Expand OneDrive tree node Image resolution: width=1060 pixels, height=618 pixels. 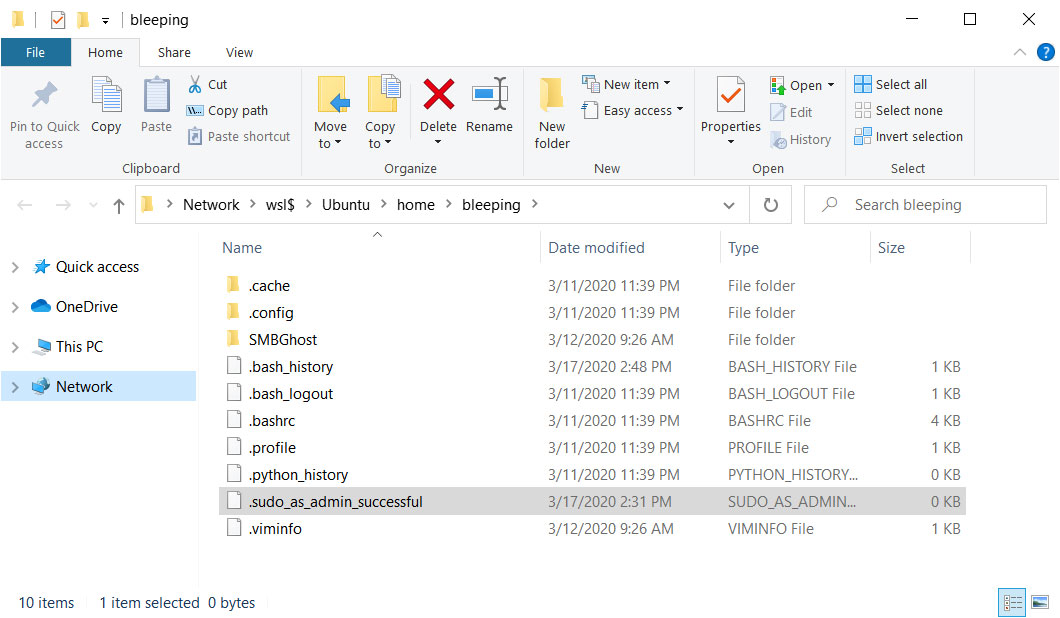pyautogui.click(x=15, y=308)
